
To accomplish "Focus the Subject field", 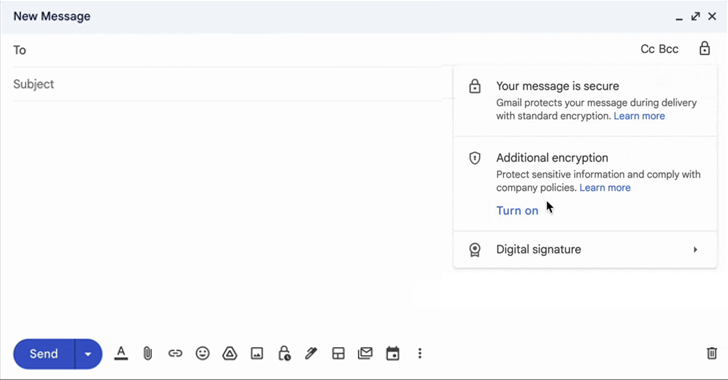I will pos(228,84).
